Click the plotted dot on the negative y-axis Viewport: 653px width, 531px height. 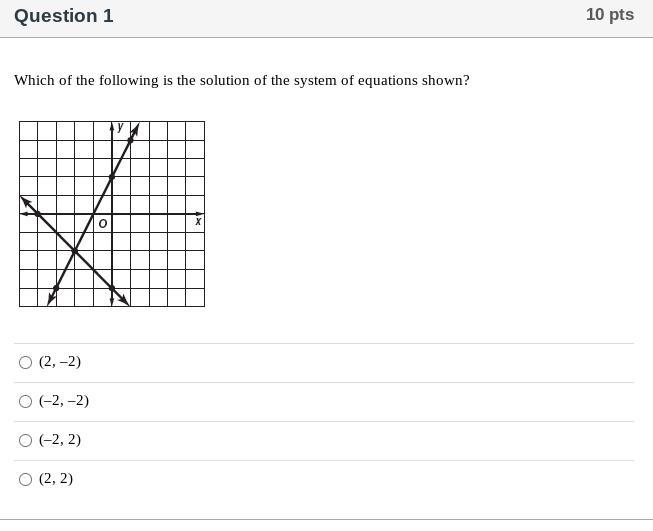(x=112, y=288)
